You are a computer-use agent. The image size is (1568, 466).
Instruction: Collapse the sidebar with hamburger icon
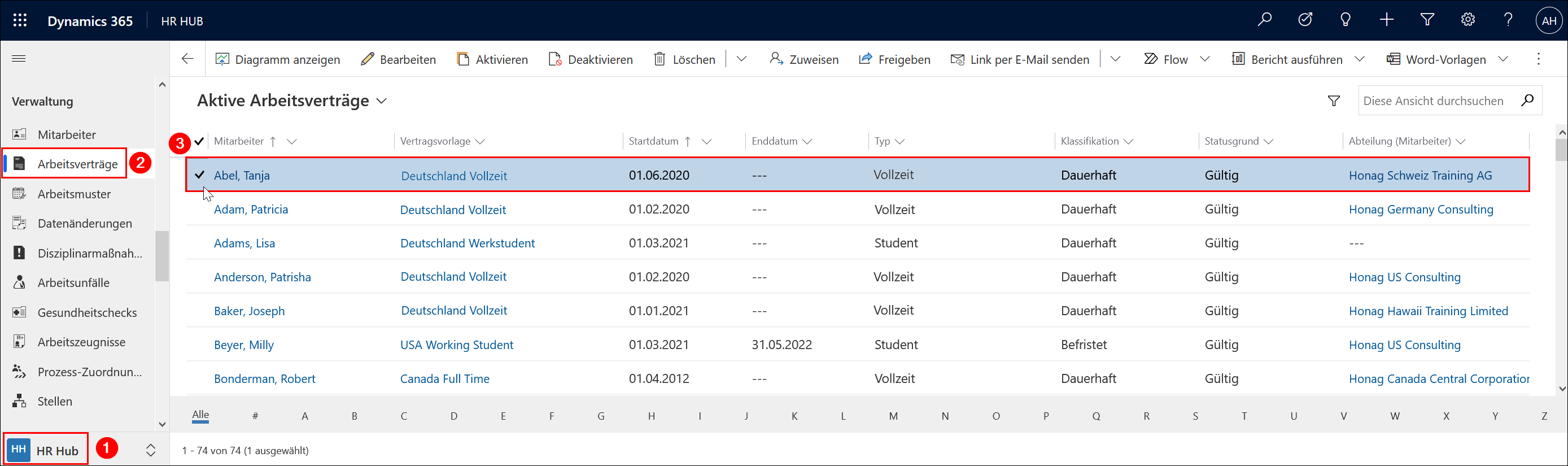(x=19, y=59)
